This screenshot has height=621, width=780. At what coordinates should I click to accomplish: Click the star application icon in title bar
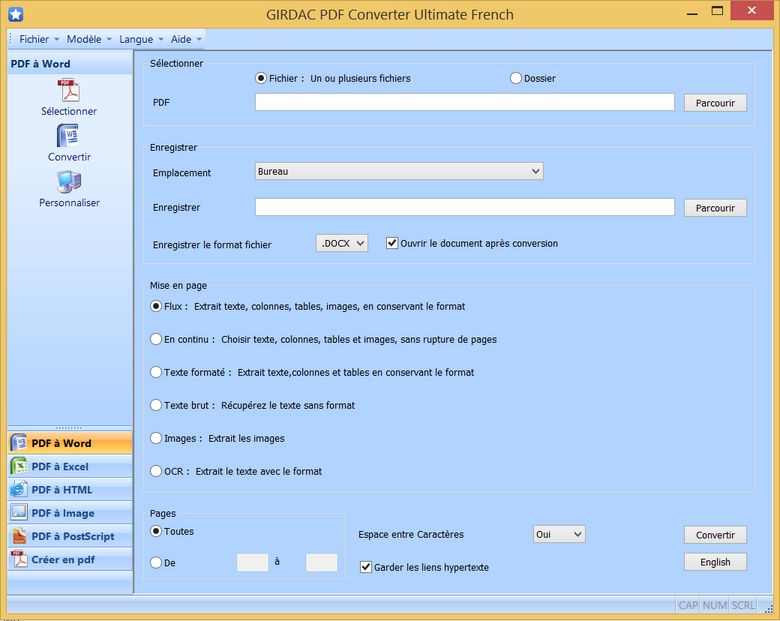pyautogui.click(x=15, y=14)
